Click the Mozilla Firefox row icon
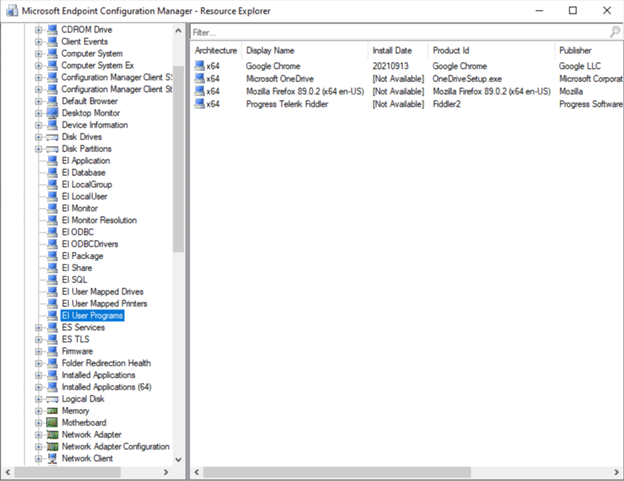624x481 pixels. [199, 91]
